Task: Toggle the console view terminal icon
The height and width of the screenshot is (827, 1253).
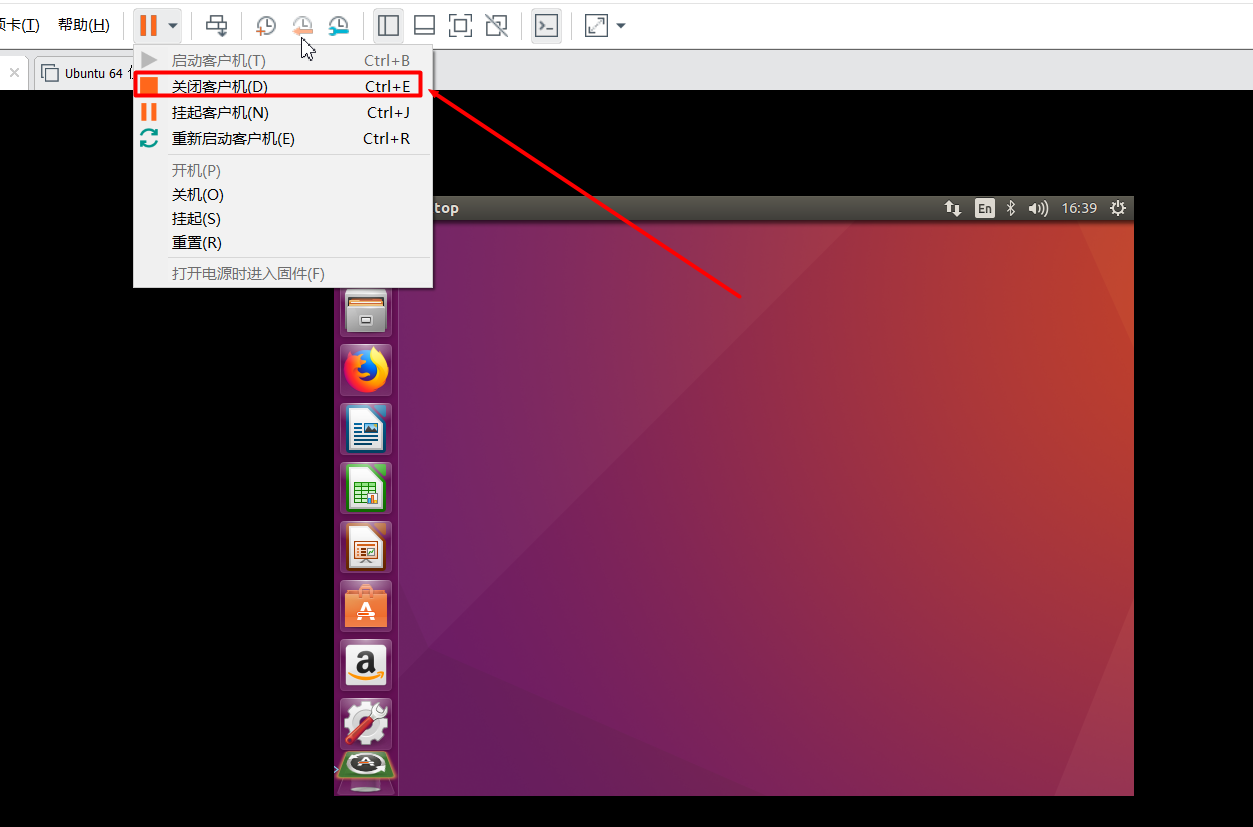Action: (546, 25)
